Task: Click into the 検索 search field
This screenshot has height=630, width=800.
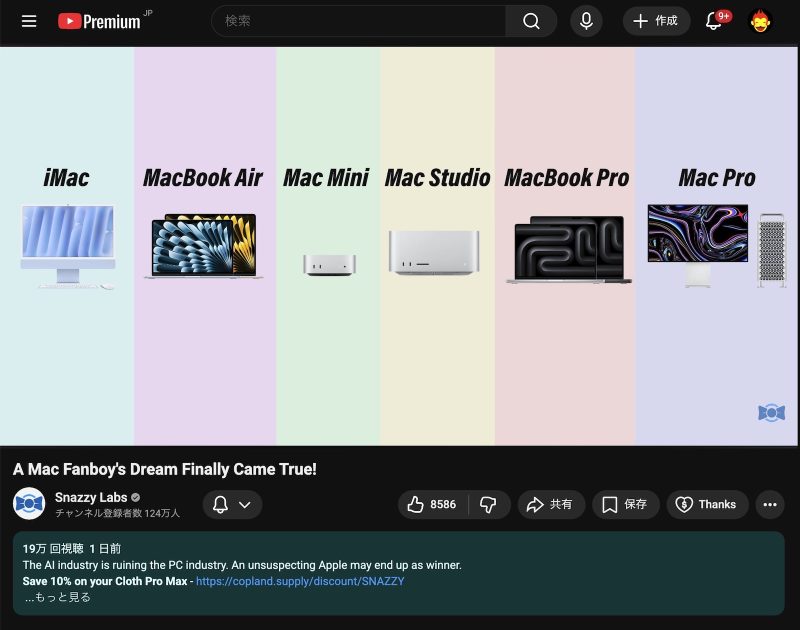Action: (x=360, y=21)
